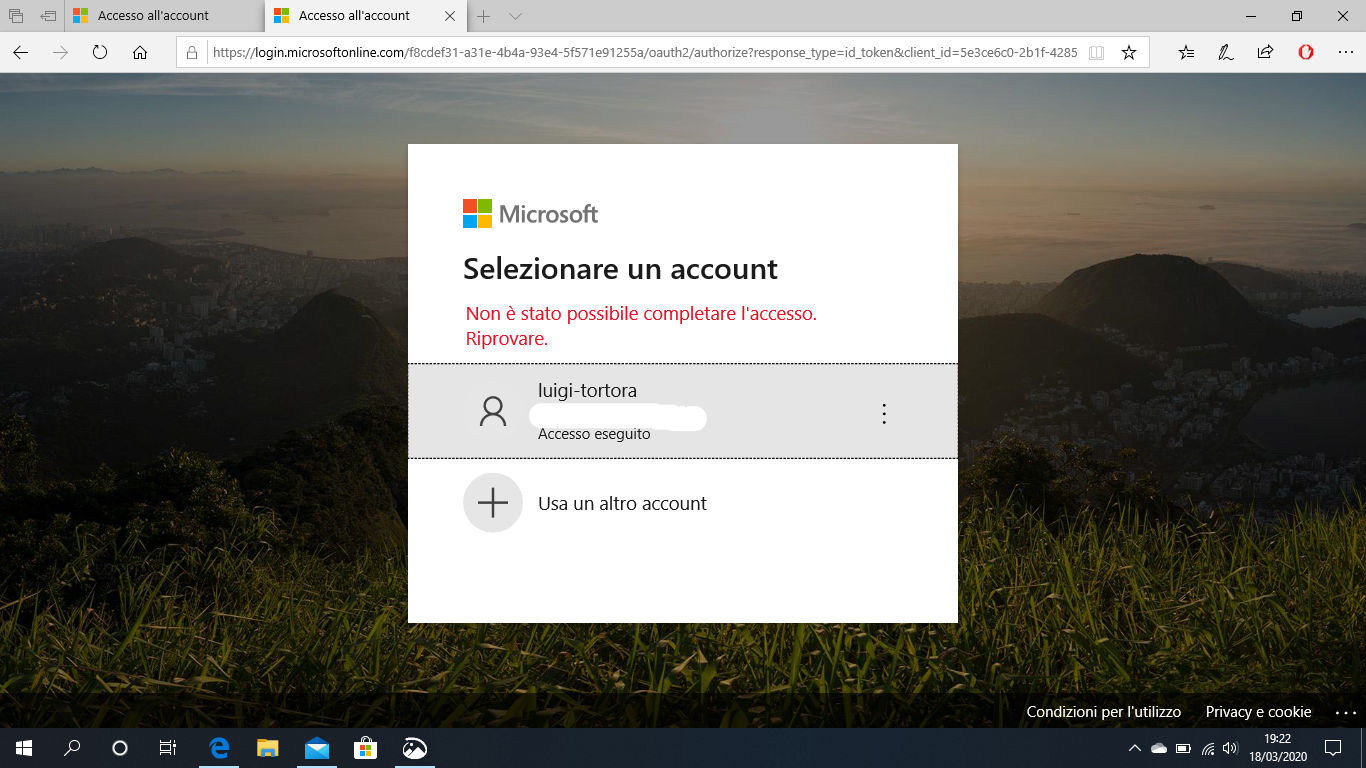Open the Windows Start menu
The width and height of the screenshot is (1366, 768).
click(x=24, y=748)
